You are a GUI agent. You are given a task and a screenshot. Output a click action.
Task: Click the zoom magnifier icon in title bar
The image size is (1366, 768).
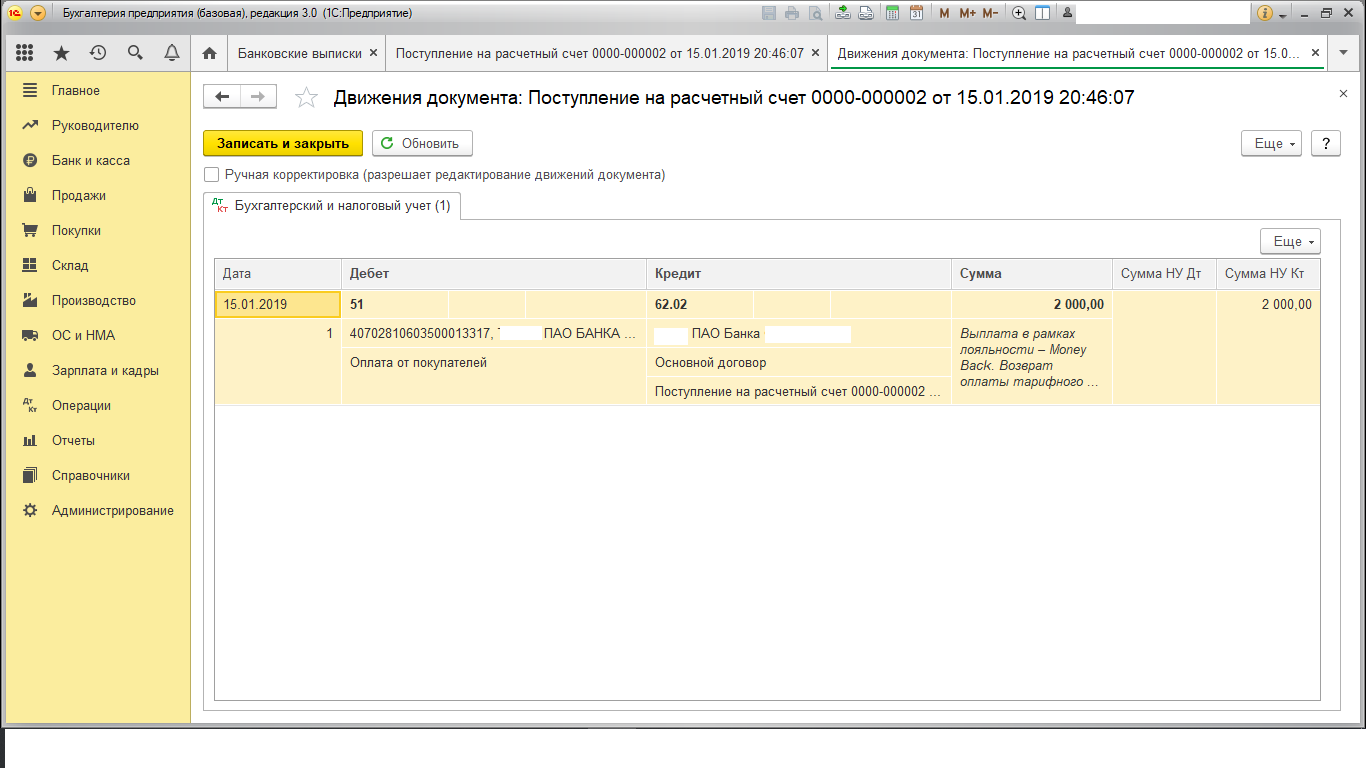(x=1019, y=13)
